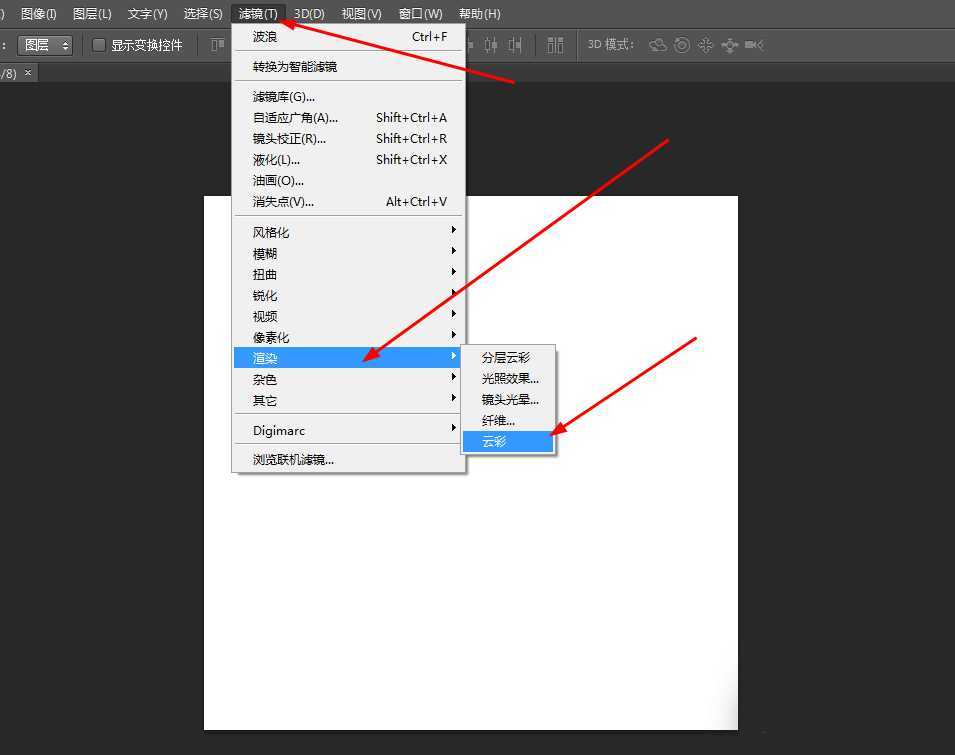Open the 视图 menu
The width and height of the screenshot is (955, 755).
click(x=360, y=13)
